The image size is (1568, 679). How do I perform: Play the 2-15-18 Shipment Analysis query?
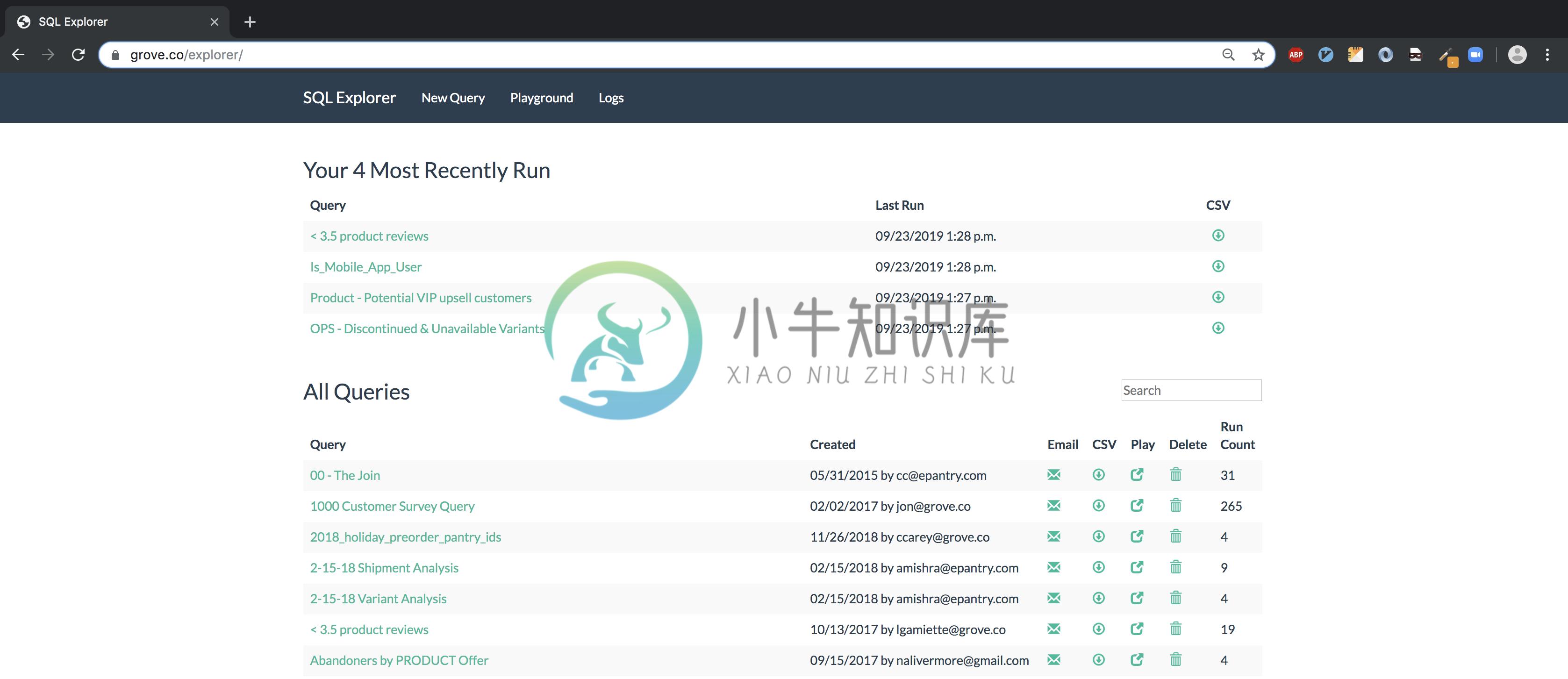(x=1137, y=567)
